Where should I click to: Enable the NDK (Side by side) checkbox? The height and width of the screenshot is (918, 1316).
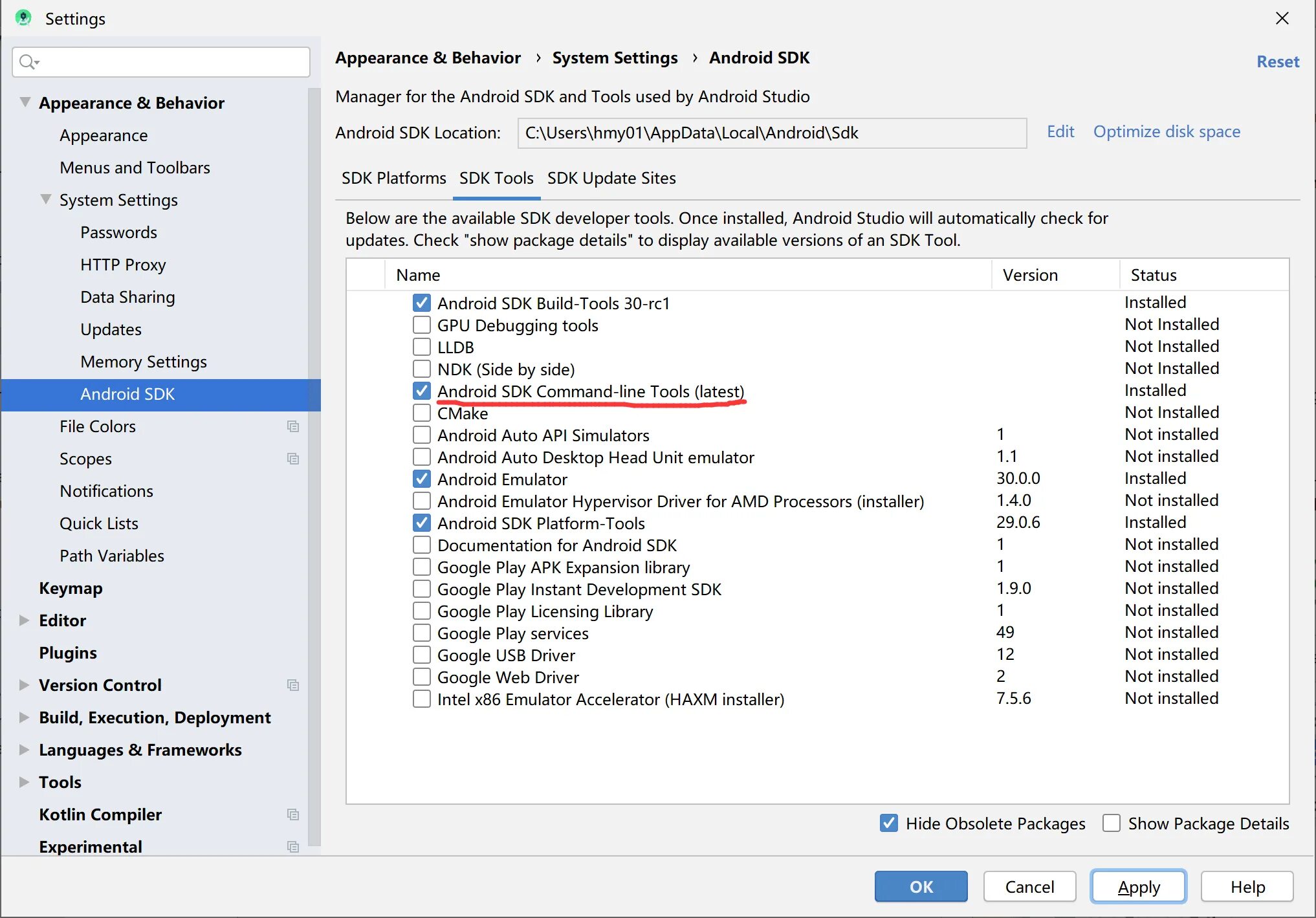(x=422, y=369)
